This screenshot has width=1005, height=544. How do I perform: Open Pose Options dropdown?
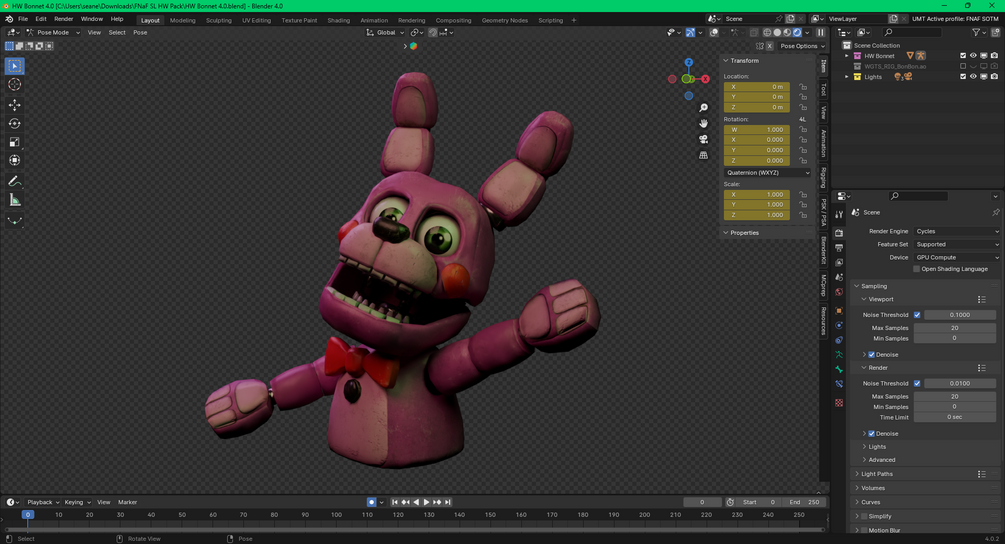(x=801, y=46)
